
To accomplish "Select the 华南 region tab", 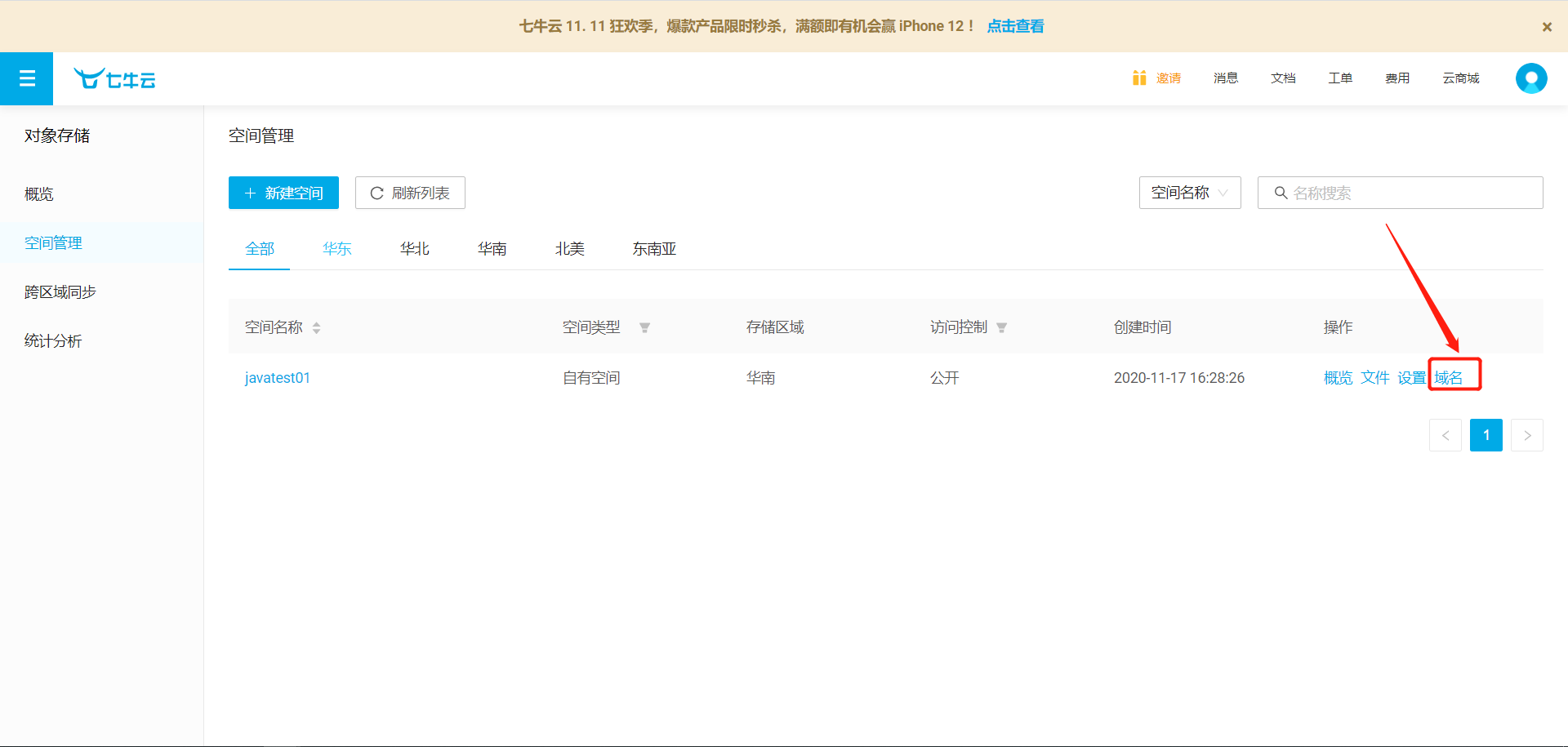I will point(492,249).
